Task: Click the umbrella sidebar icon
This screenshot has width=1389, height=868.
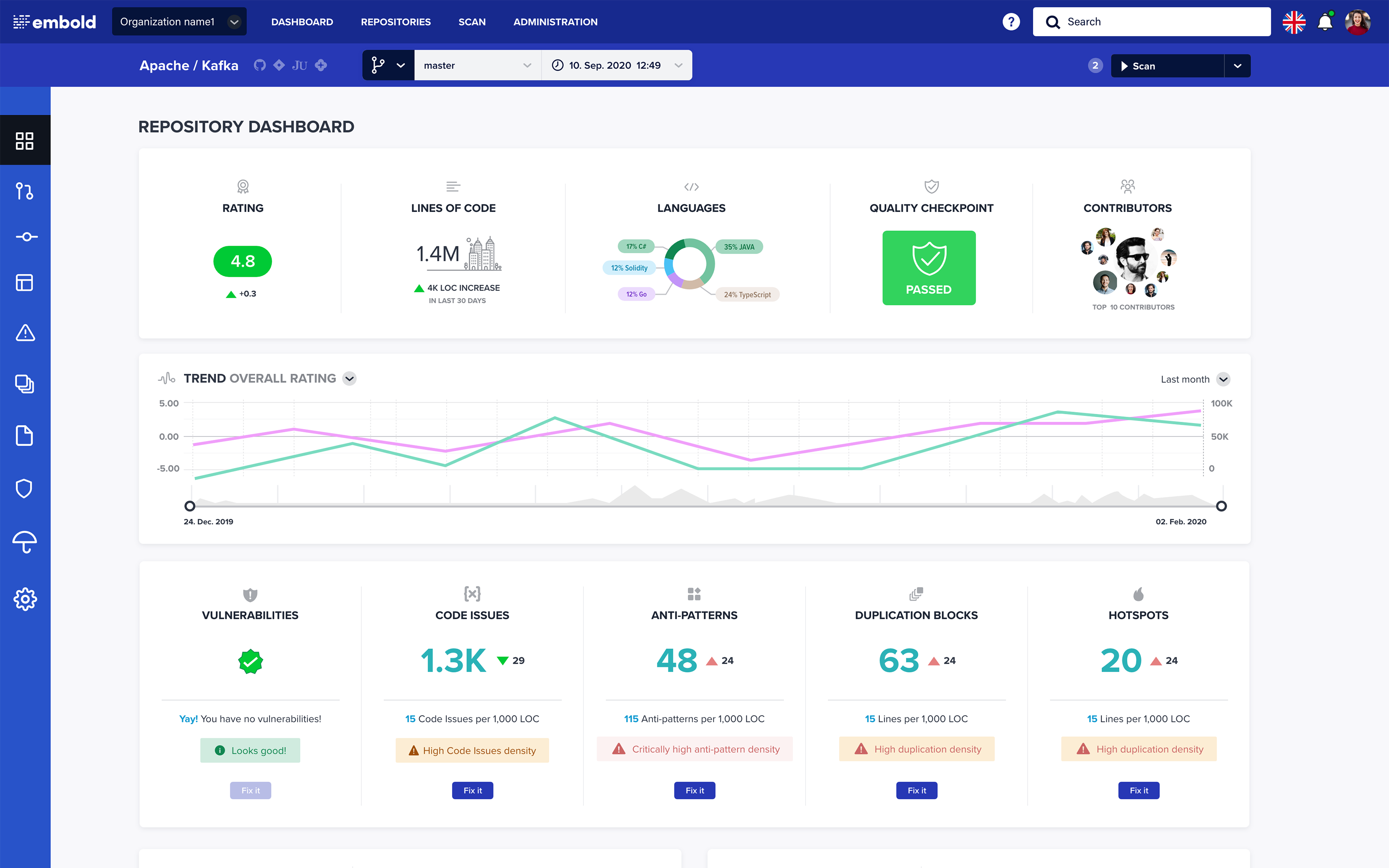Action: pos(24,542)
